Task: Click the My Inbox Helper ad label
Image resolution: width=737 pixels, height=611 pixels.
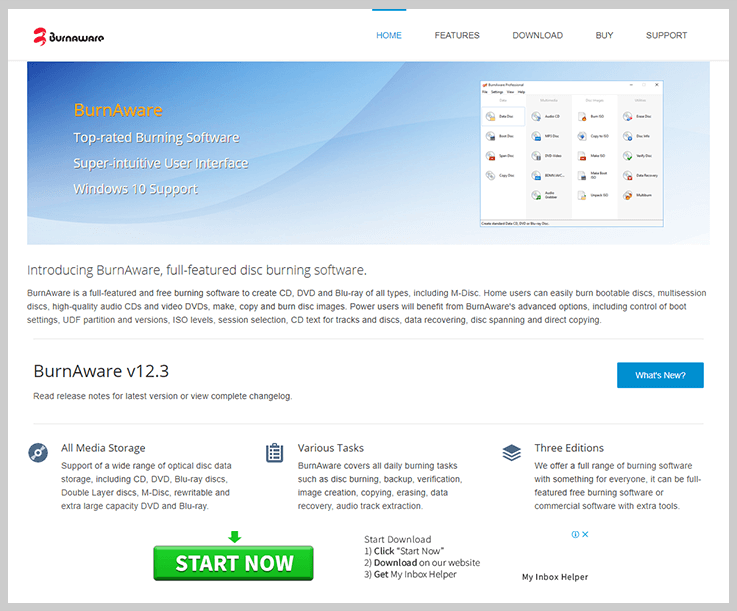Action: tap(555, 577)
